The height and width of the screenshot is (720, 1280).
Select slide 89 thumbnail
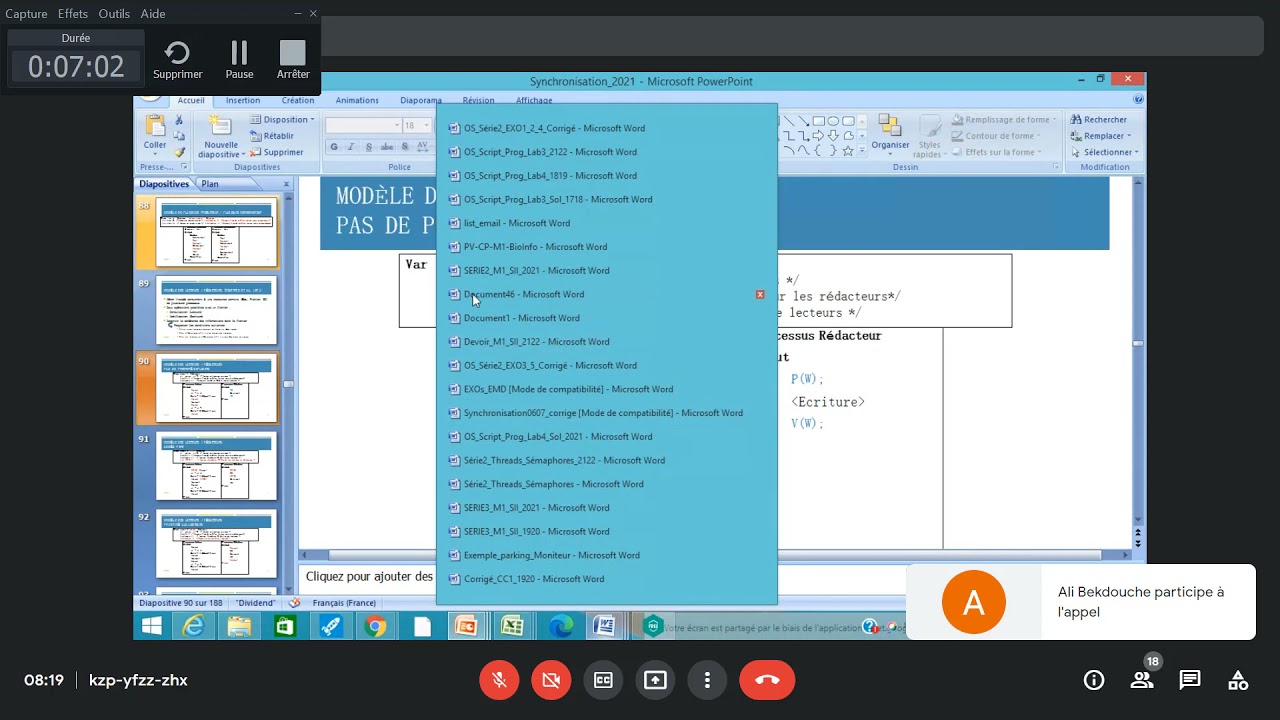point(216,310)
